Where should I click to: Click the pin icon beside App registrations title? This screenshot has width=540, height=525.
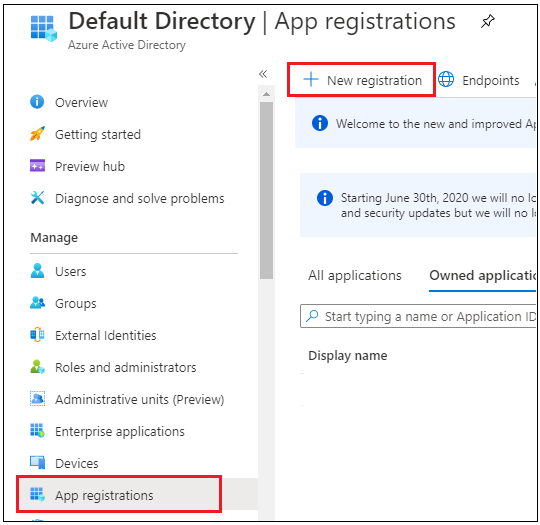click(x=488, y=21)
